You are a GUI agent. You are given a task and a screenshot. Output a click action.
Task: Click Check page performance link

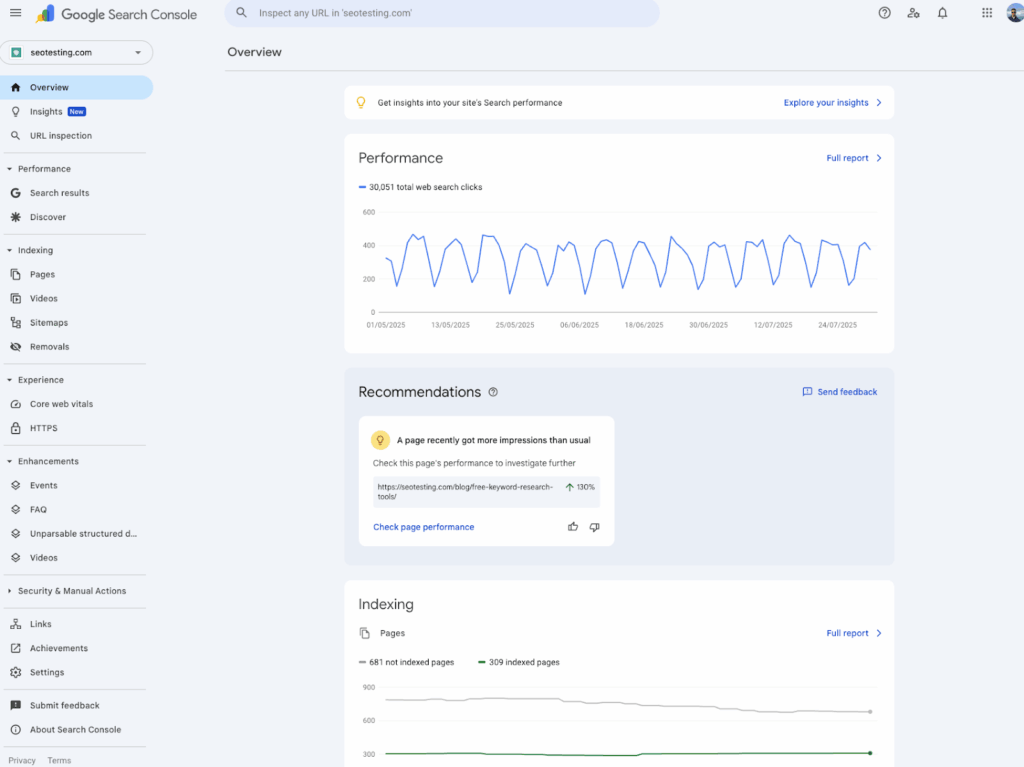pyautogui.click(x=423, y=527)
